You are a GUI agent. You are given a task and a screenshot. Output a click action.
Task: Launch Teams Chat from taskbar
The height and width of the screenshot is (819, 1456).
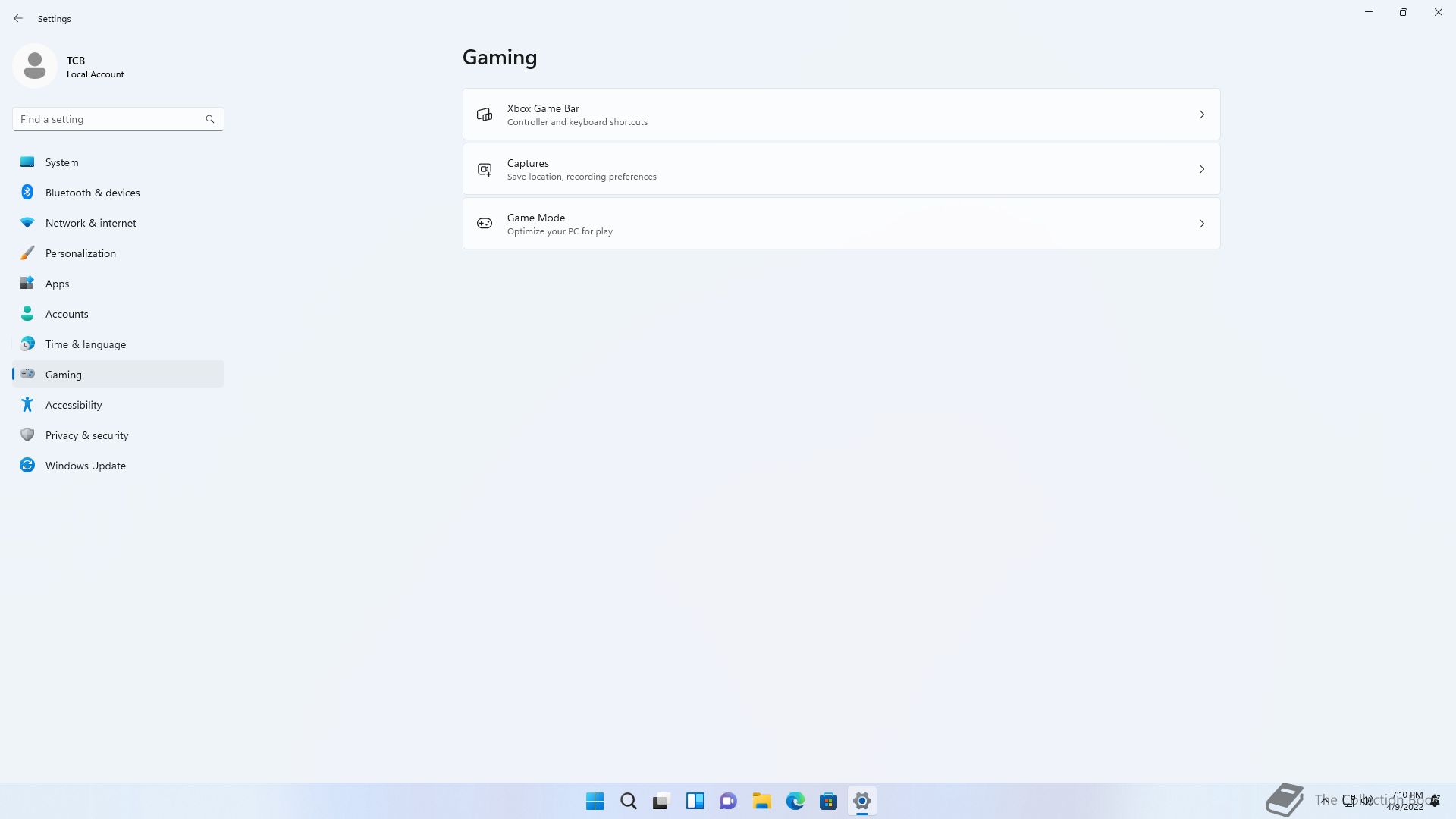tap(729, 801)
